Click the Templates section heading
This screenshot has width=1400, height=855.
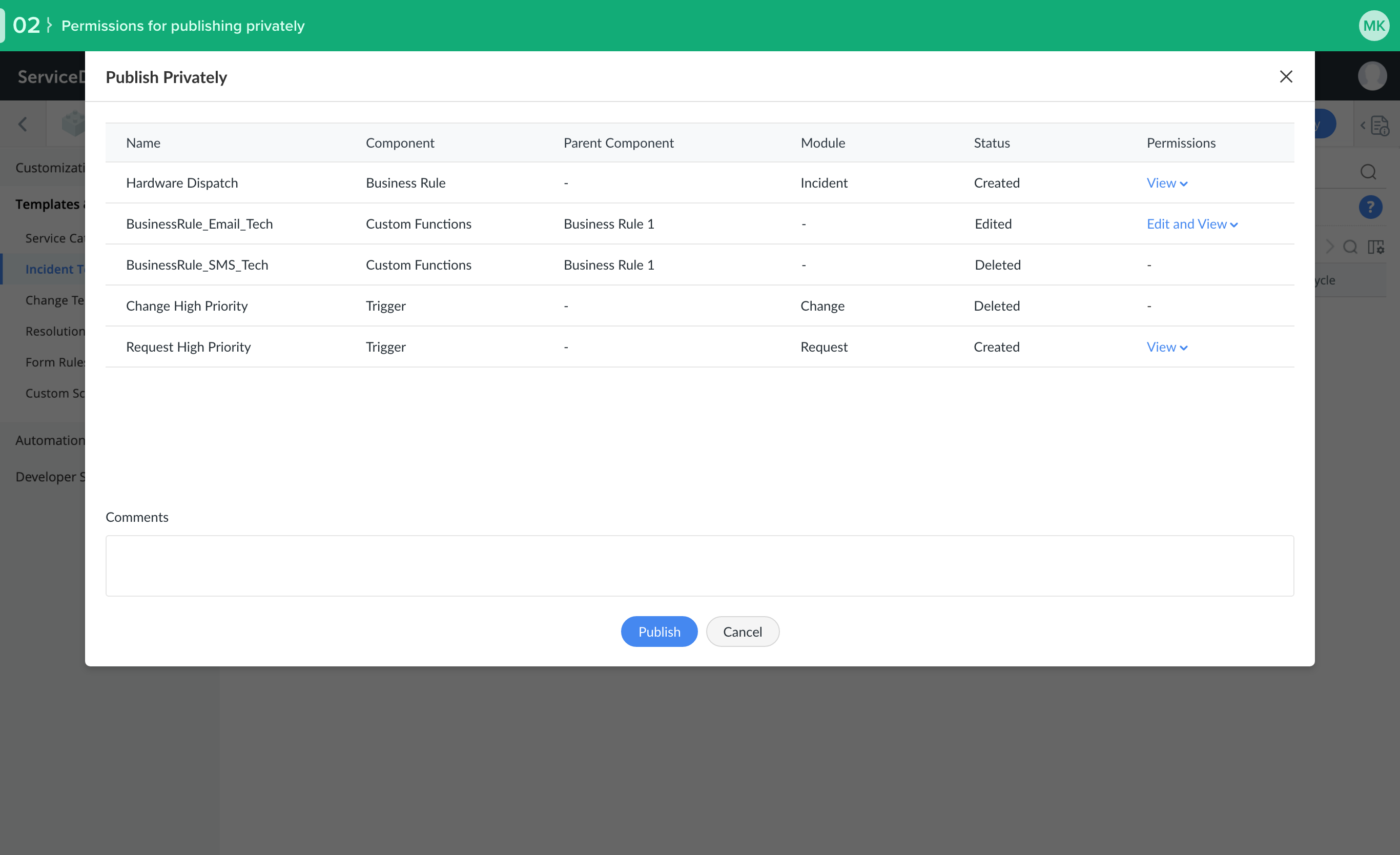50,204
